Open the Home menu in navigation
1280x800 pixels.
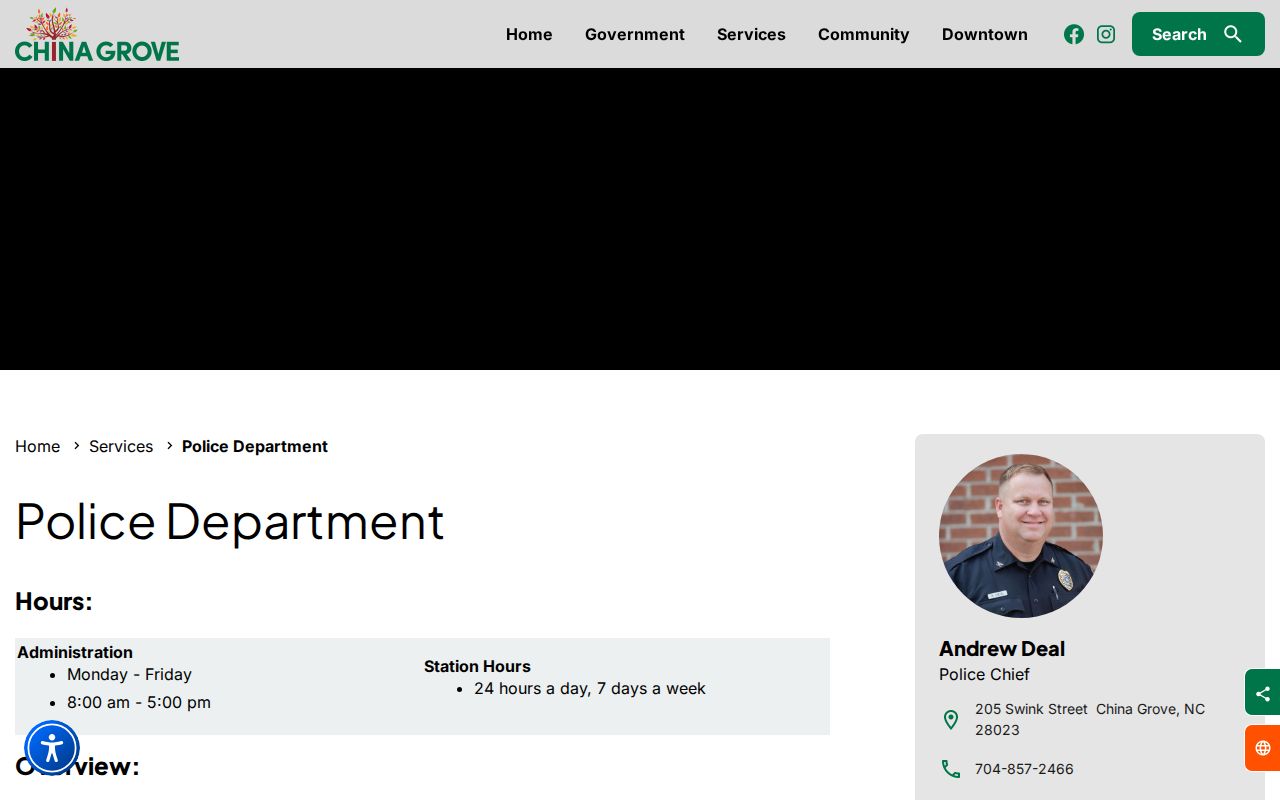click(x=529, y=34)
